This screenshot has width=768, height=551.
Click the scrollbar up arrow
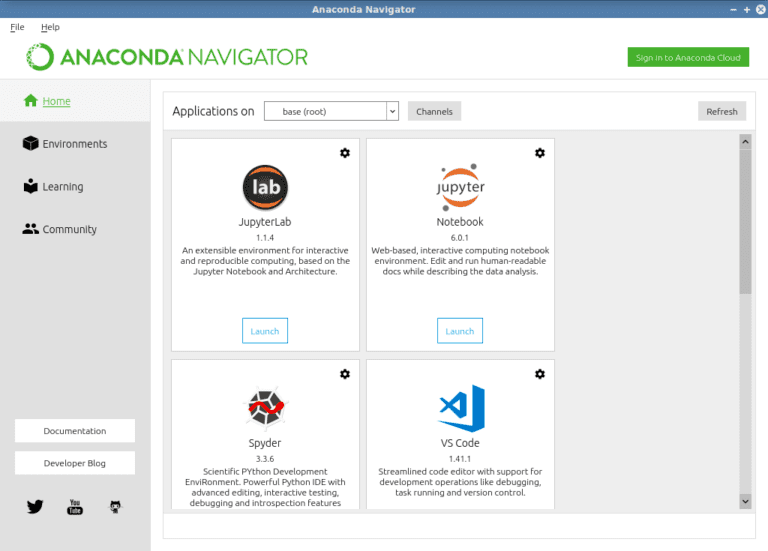(x=745, y=142)
